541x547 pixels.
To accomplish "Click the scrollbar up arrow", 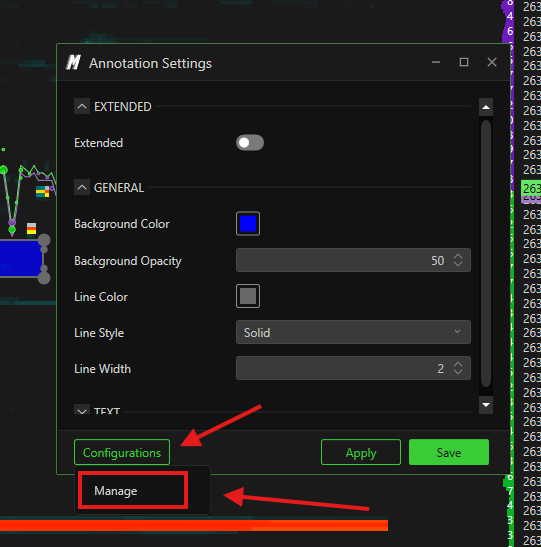I will point(486,107).
